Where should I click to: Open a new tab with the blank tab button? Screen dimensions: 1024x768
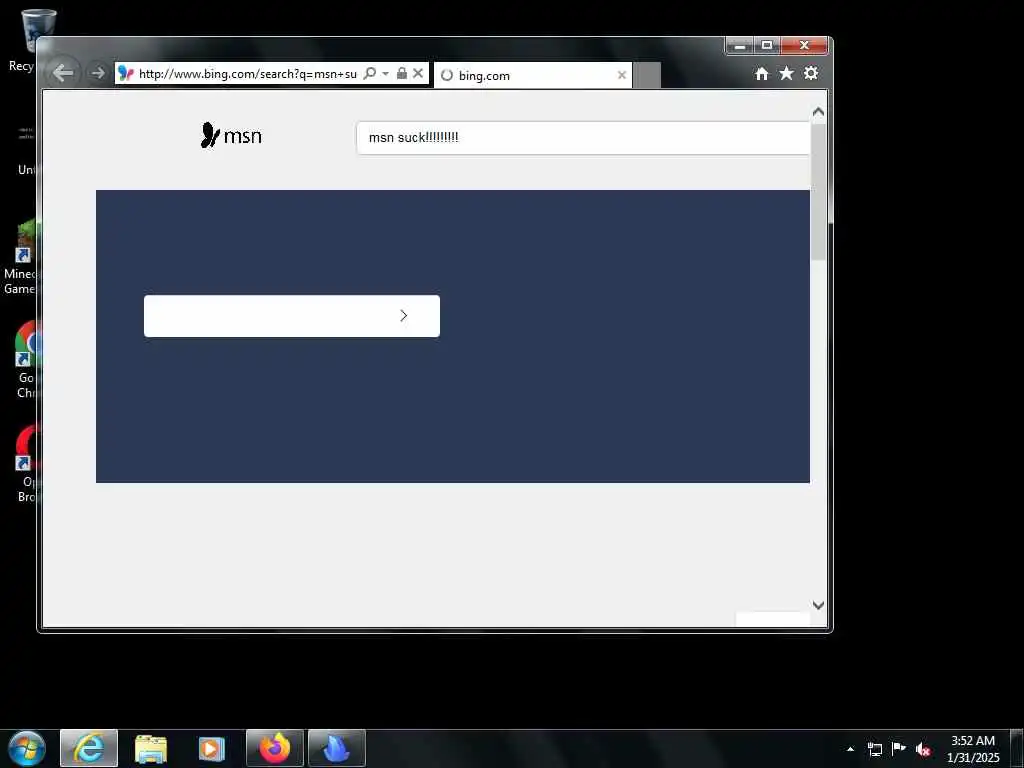pyautogui.click(x=647, y=75)
